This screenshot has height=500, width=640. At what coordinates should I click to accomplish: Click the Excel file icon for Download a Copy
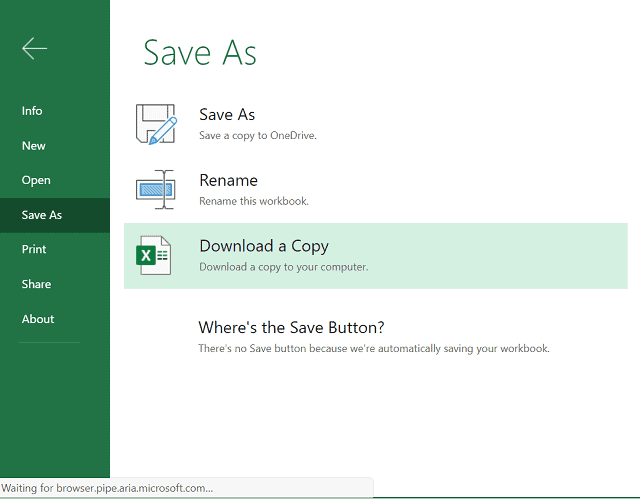[x=154, y=256]
